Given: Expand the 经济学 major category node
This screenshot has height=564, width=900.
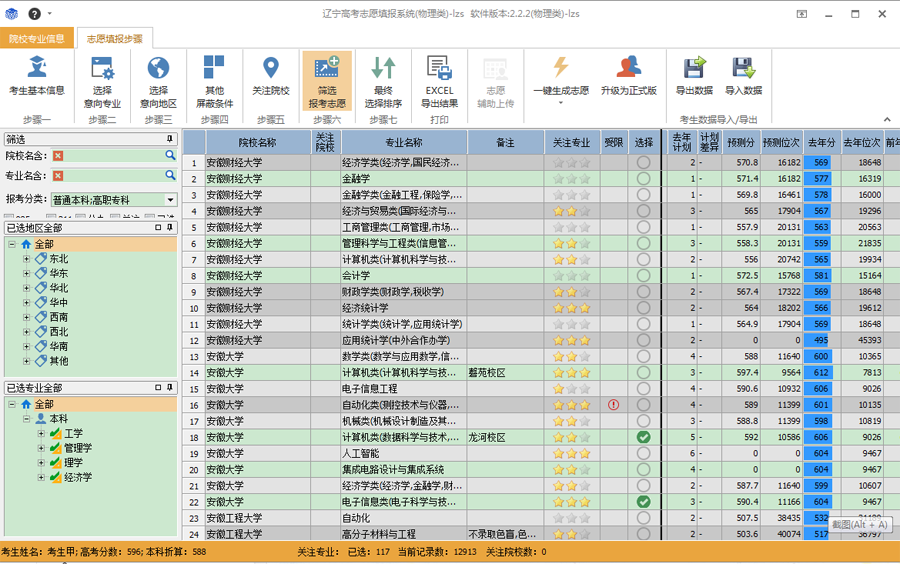Looking at the screenshot, I should (x=41, y=477).
